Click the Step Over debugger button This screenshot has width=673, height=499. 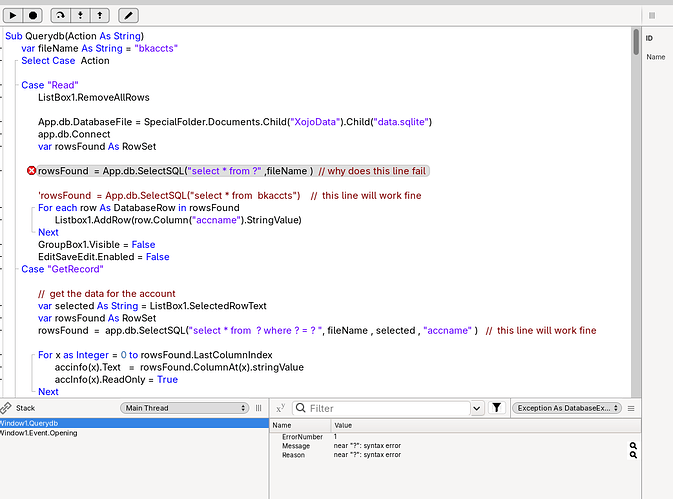tap(61, 16)
